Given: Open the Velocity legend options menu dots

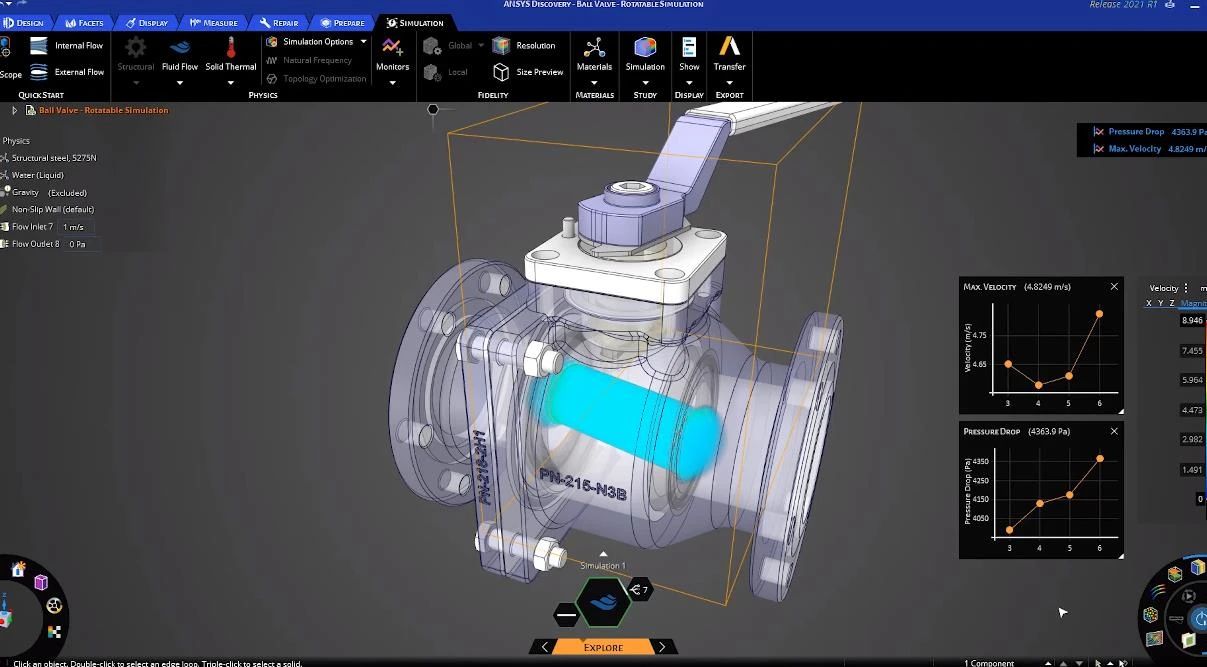Looking at the screenshot, I should pos(1187,288).
